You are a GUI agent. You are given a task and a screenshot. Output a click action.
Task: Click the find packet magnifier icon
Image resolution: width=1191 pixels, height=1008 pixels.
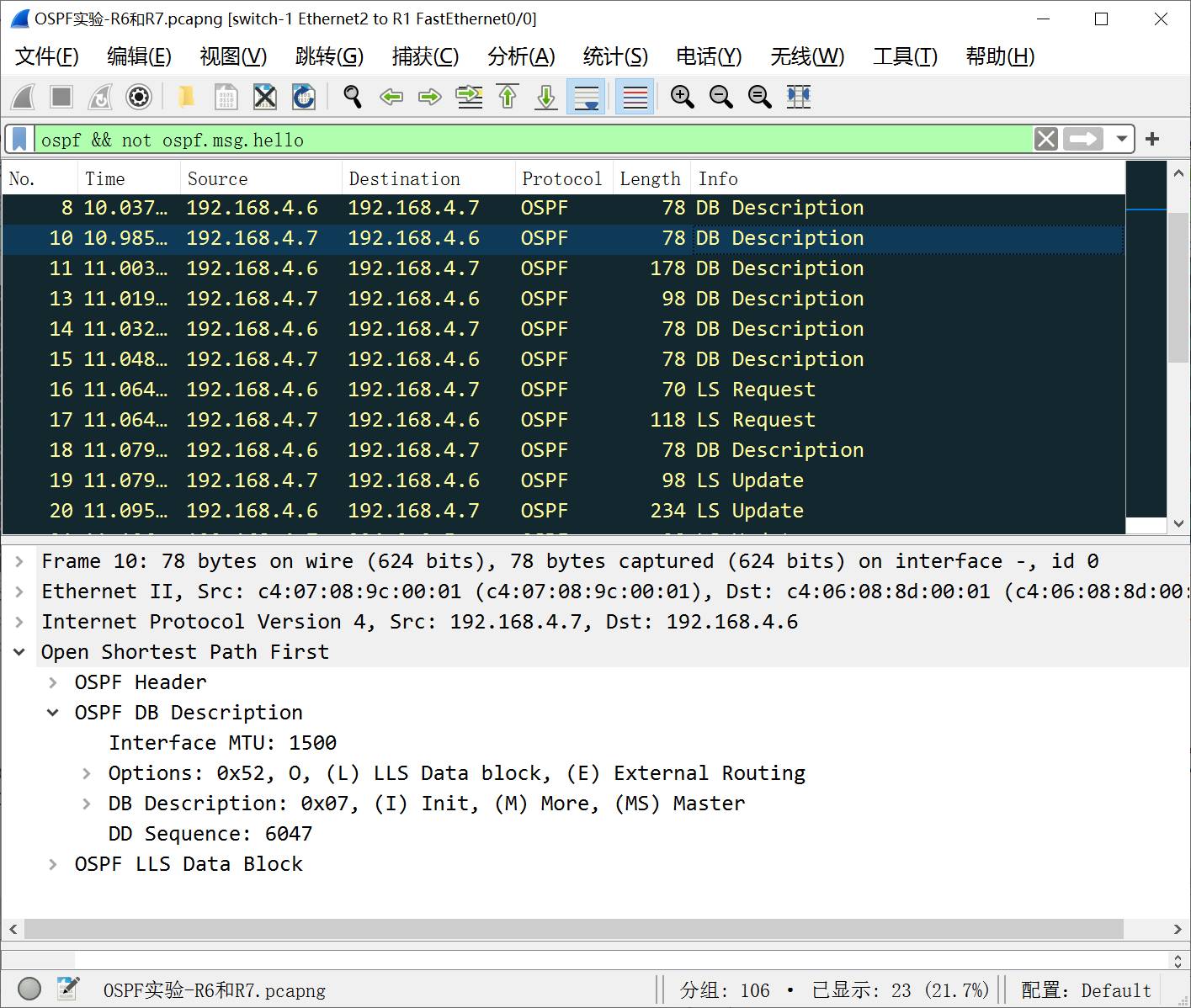click(x=353, y=97)
